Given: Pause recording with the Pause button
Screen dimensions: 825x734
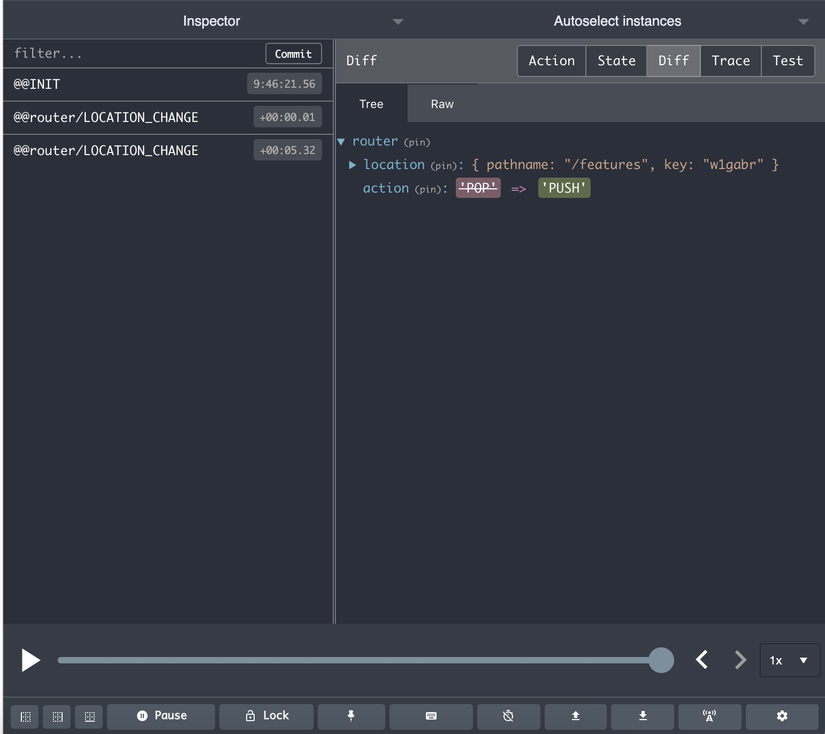Looking at the screenshot, I should tap(161, 716).
